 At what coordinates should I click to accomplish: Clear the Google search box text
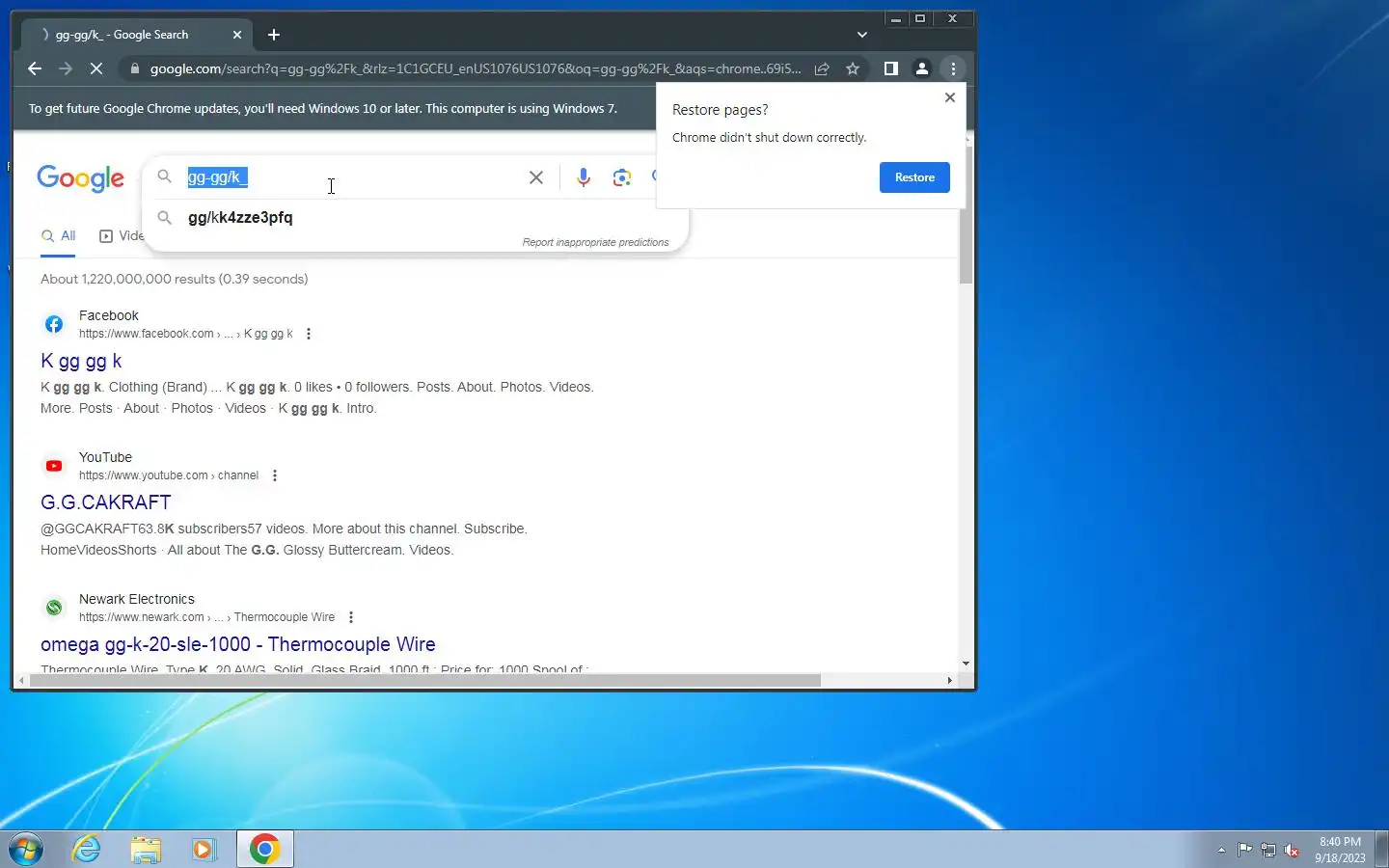[x=536, y=177]
